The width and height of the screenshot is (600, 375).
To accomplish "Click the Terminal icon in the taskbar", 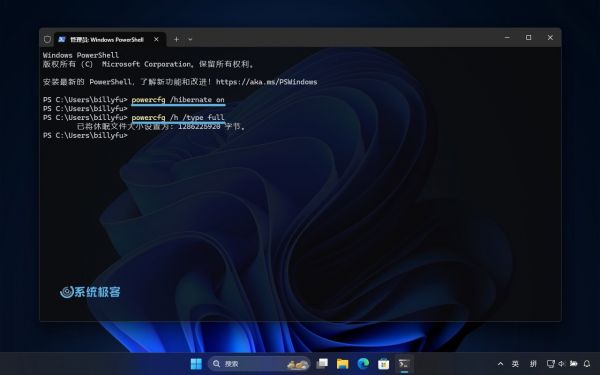I will click(x=404, y=364).
